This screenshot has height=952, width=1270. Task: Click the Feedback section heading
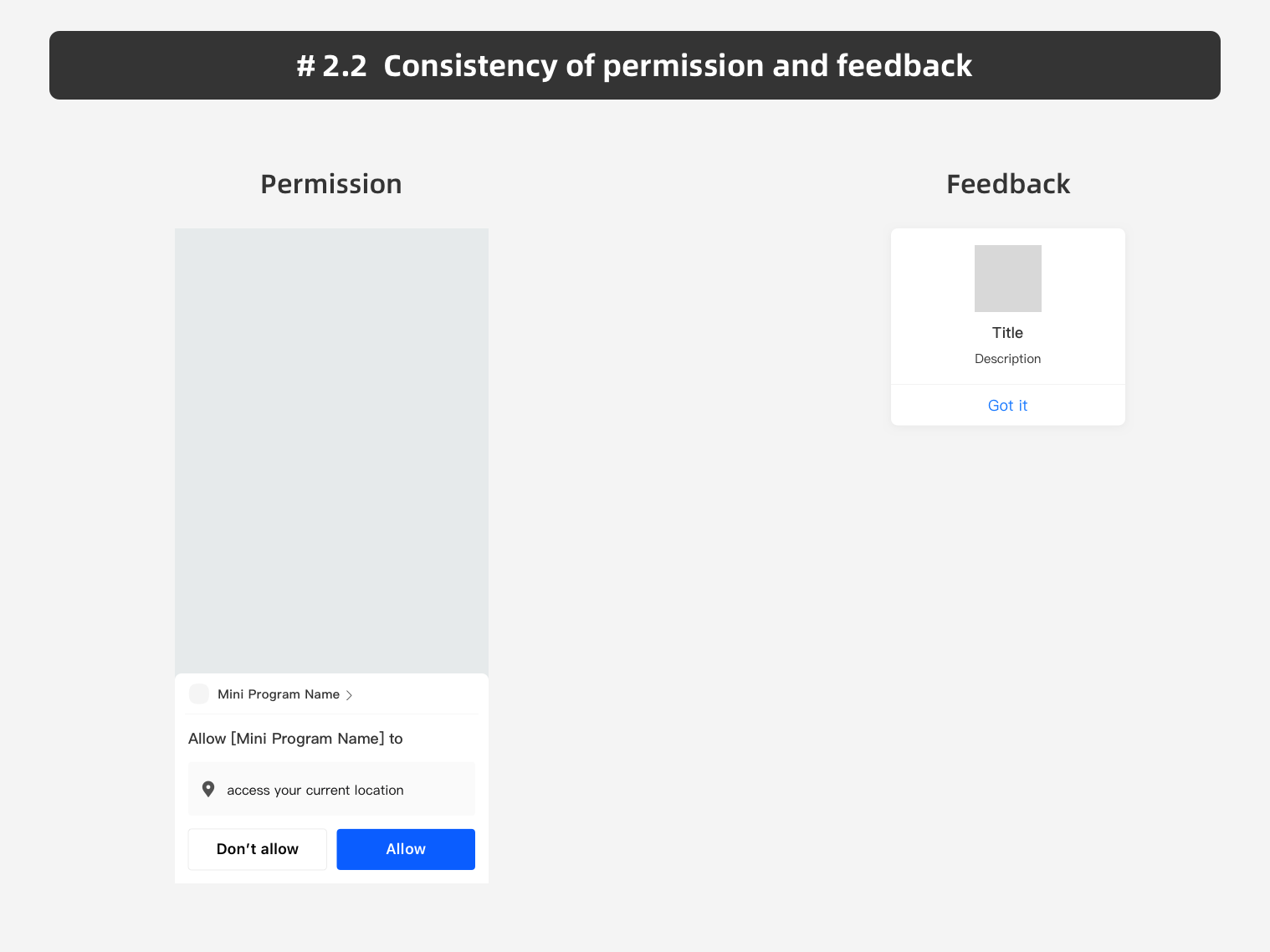[1007, 184]
